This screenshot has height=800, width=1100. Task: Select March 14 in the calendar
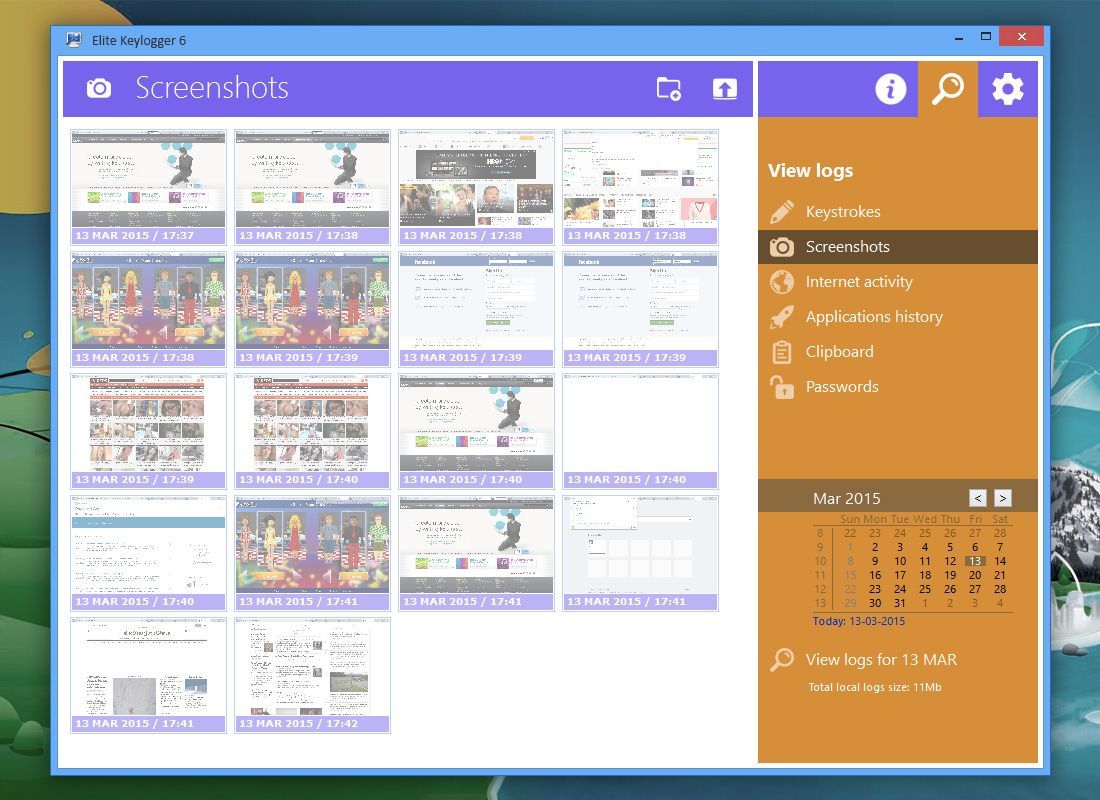click(1000, 561)
